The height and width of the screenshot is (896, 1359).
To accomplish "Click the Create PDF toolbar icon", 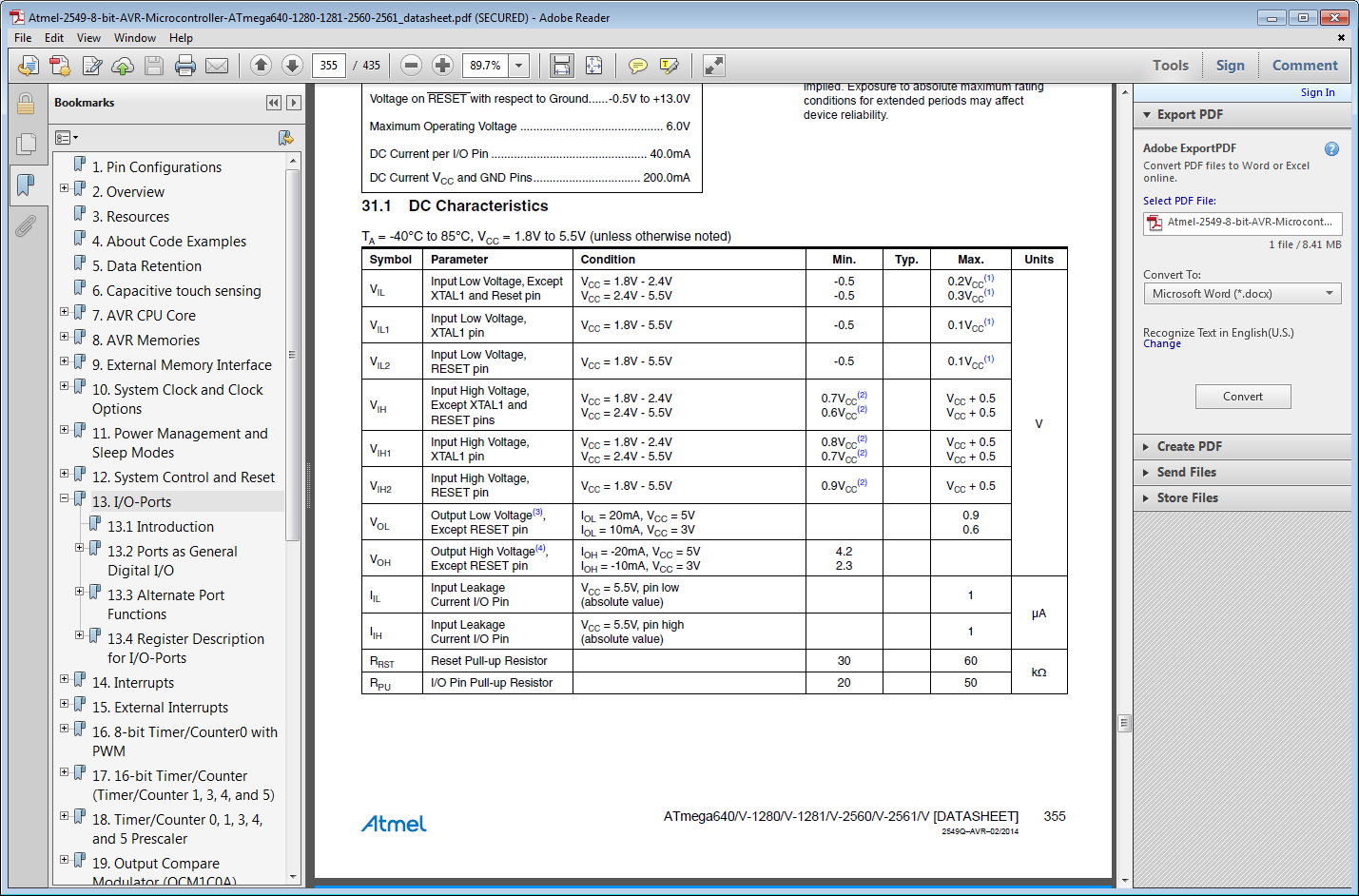I will coord(60,66).
